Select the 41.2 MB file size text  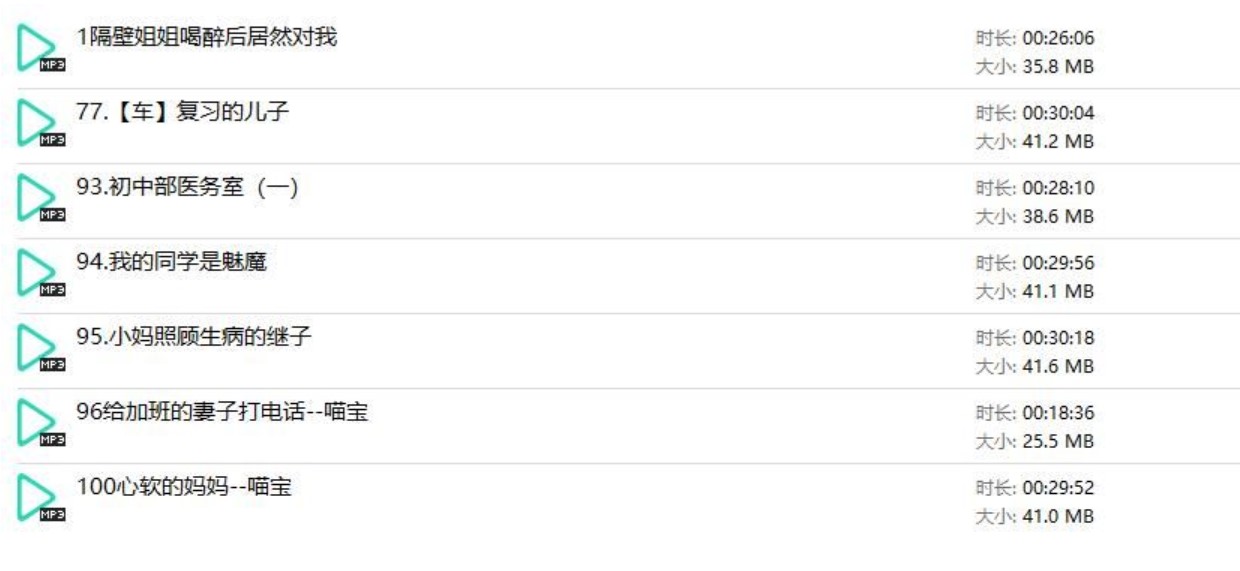tap(1035, 142)
